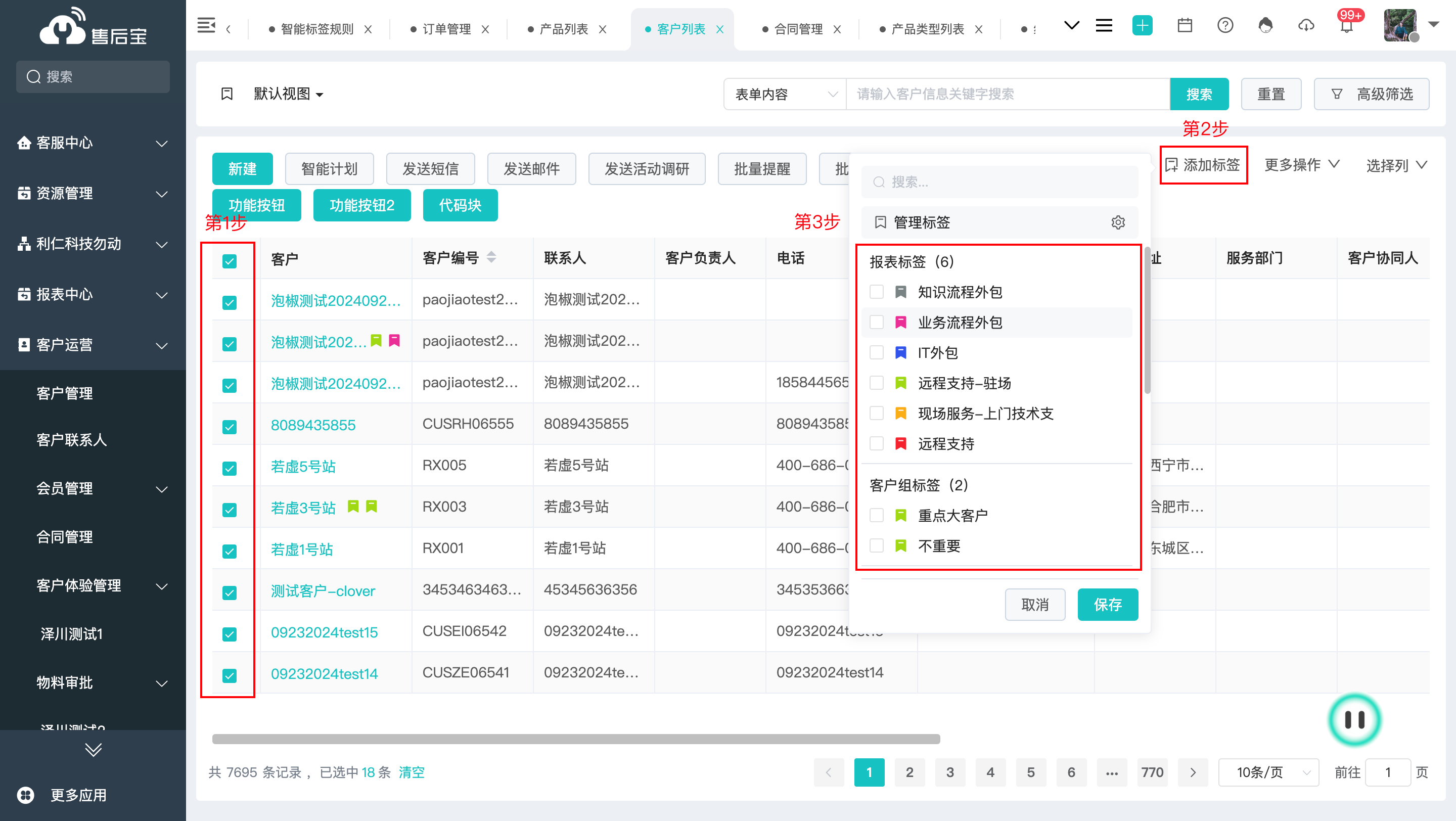Open the customer service headset icon
This screenshot has width=1456, height=821.
click(1265, 25)
